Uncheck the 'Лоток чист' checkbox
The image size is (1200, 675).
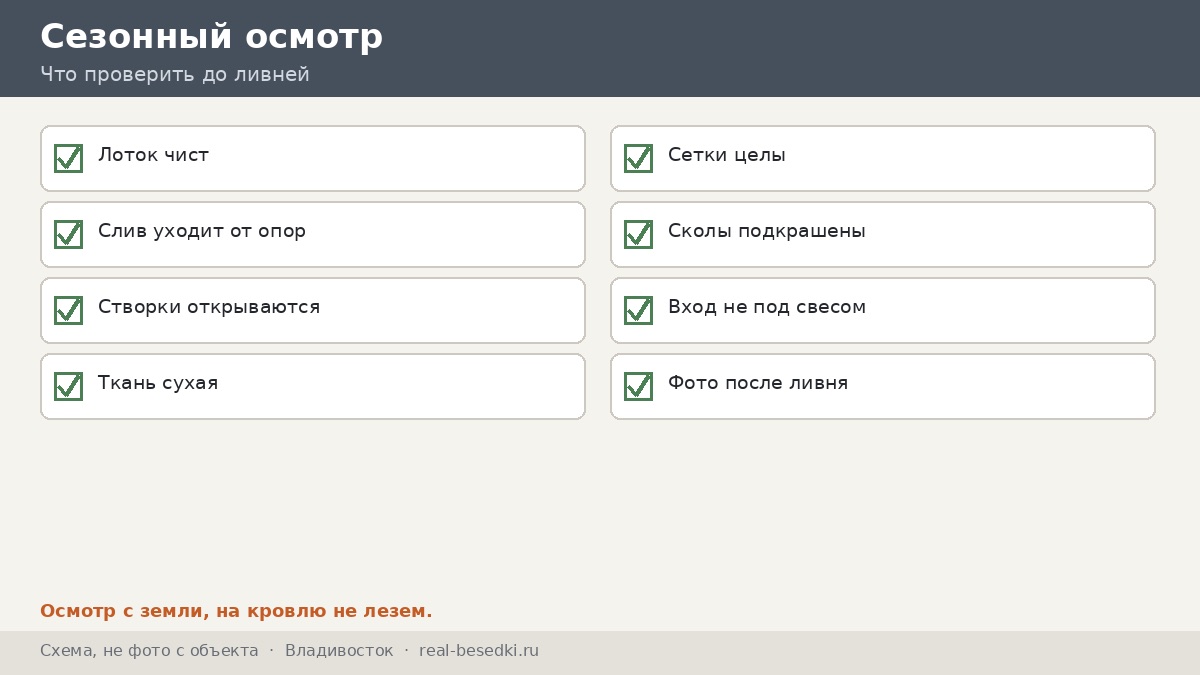click(68, 158)
